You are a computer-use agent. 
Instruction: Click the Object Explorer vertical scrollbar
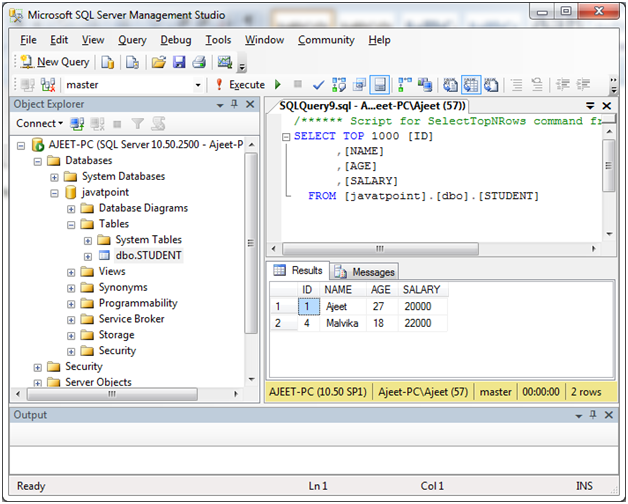251,243
